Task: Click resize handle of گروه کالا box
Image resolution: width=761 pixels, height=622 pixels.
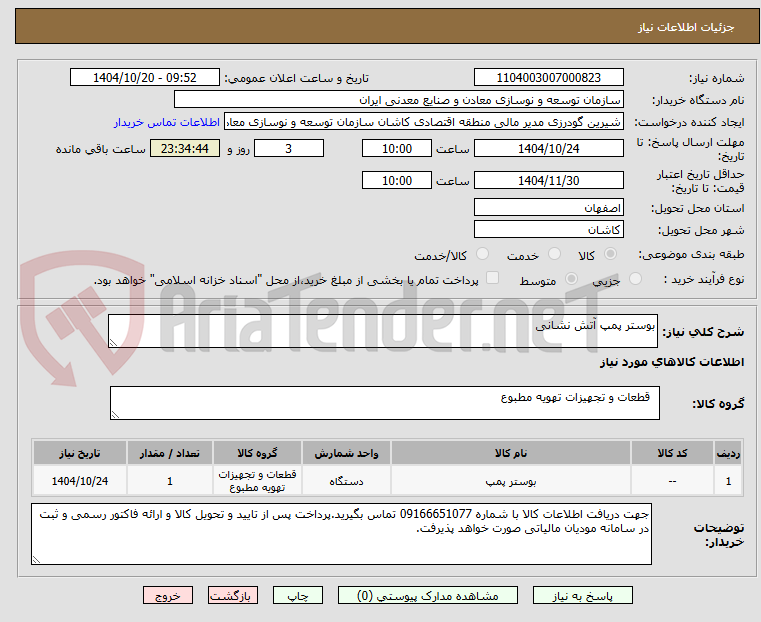Action: pos(115,414)
